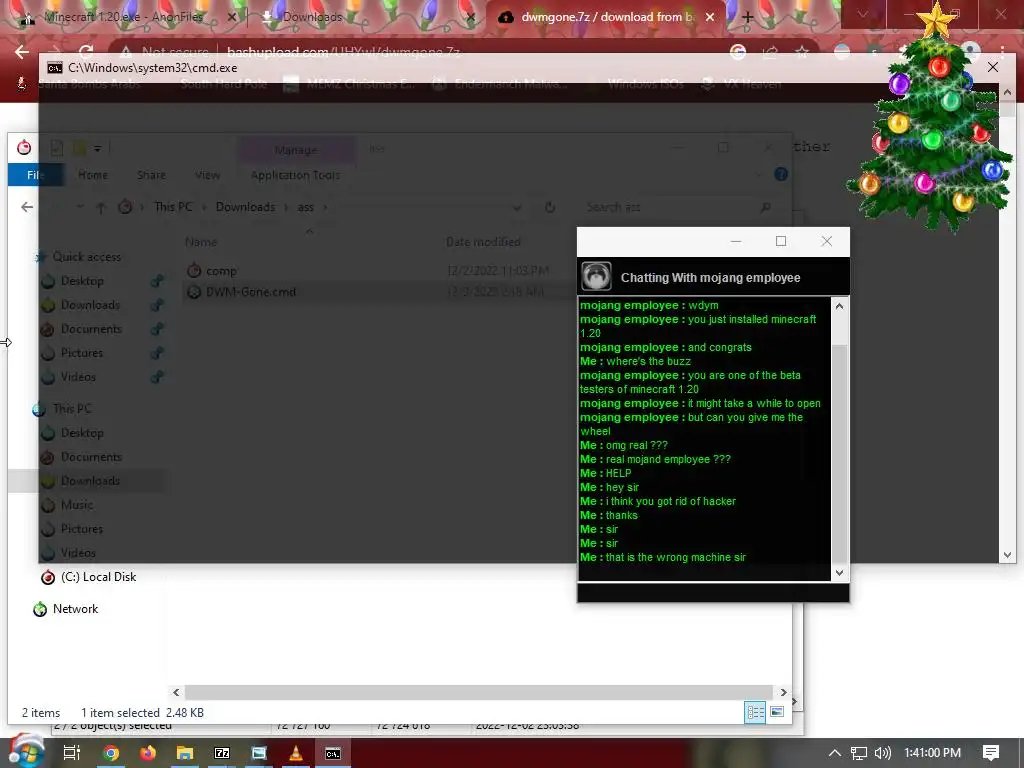This screenshot has width=1024, height=768.
Task: Open the notification center icon
Action: (x=991, y=753)
